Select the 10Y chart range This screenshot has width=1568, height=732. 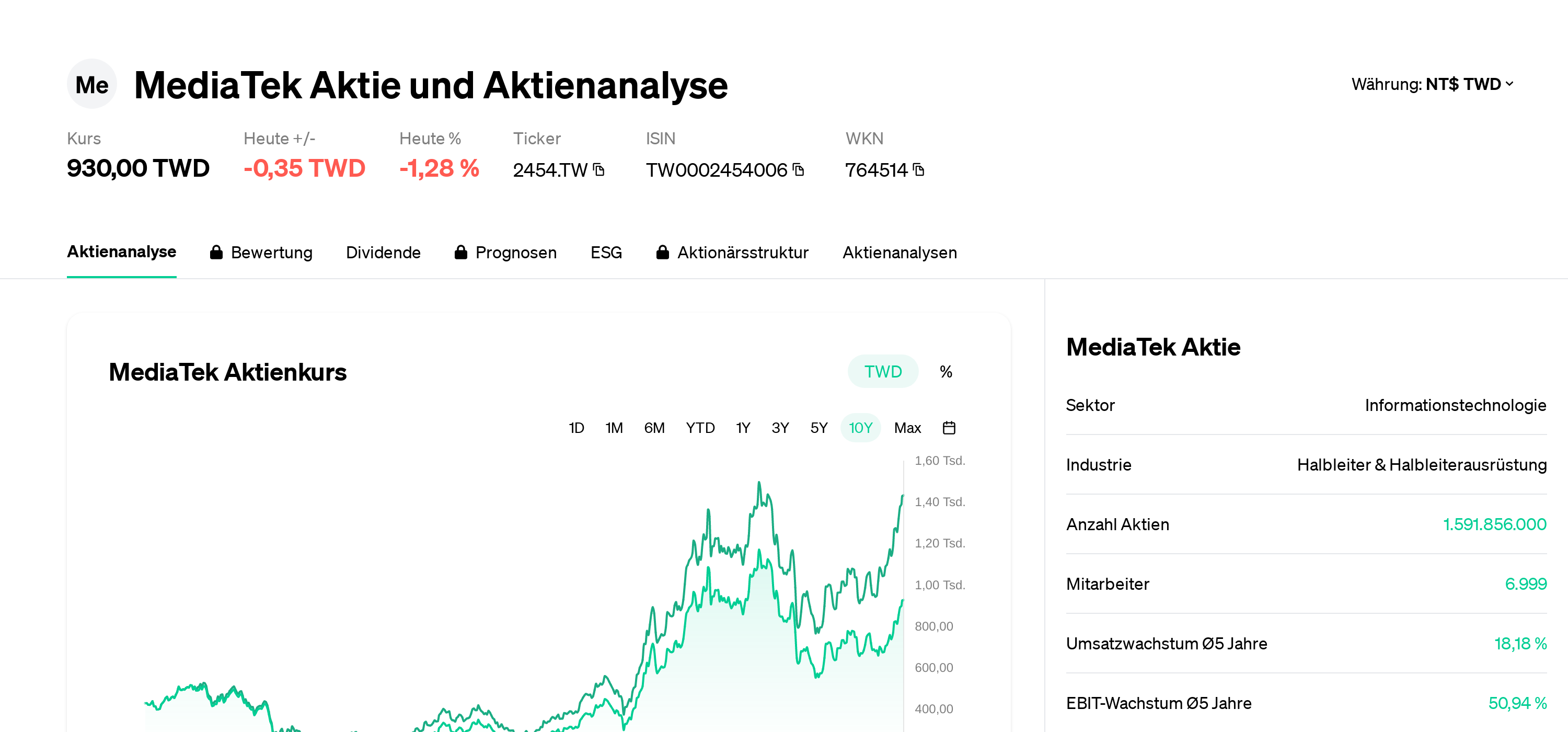point(861,428)
